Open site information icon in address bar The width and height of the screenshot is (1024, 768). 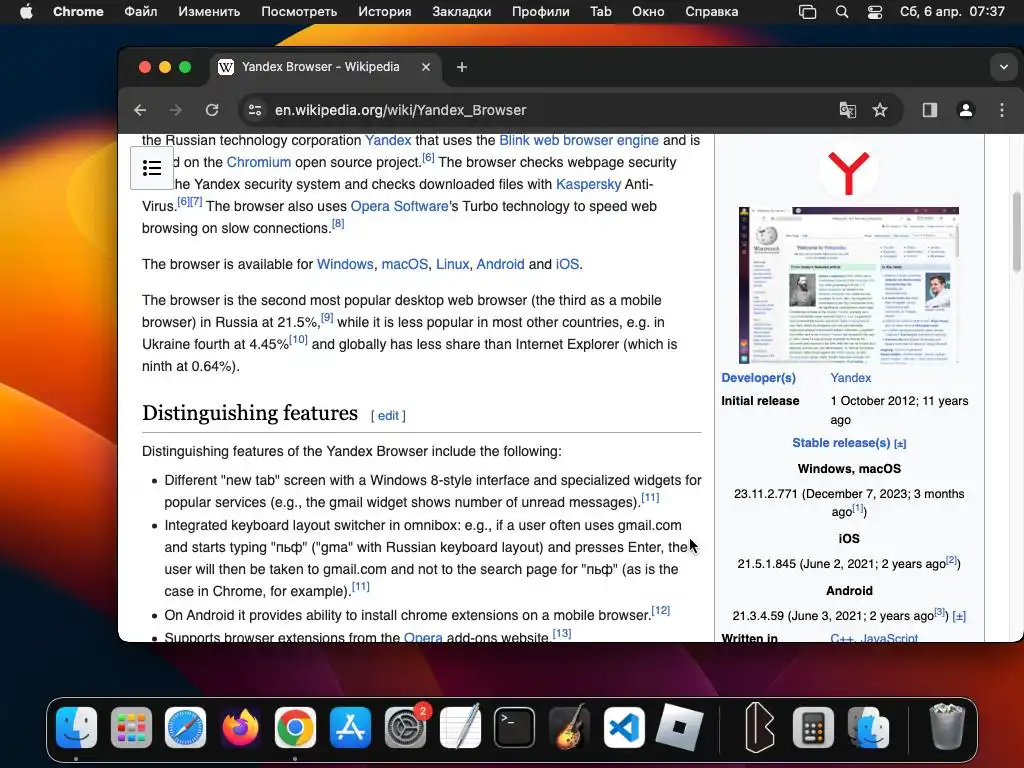click(255, 110)
